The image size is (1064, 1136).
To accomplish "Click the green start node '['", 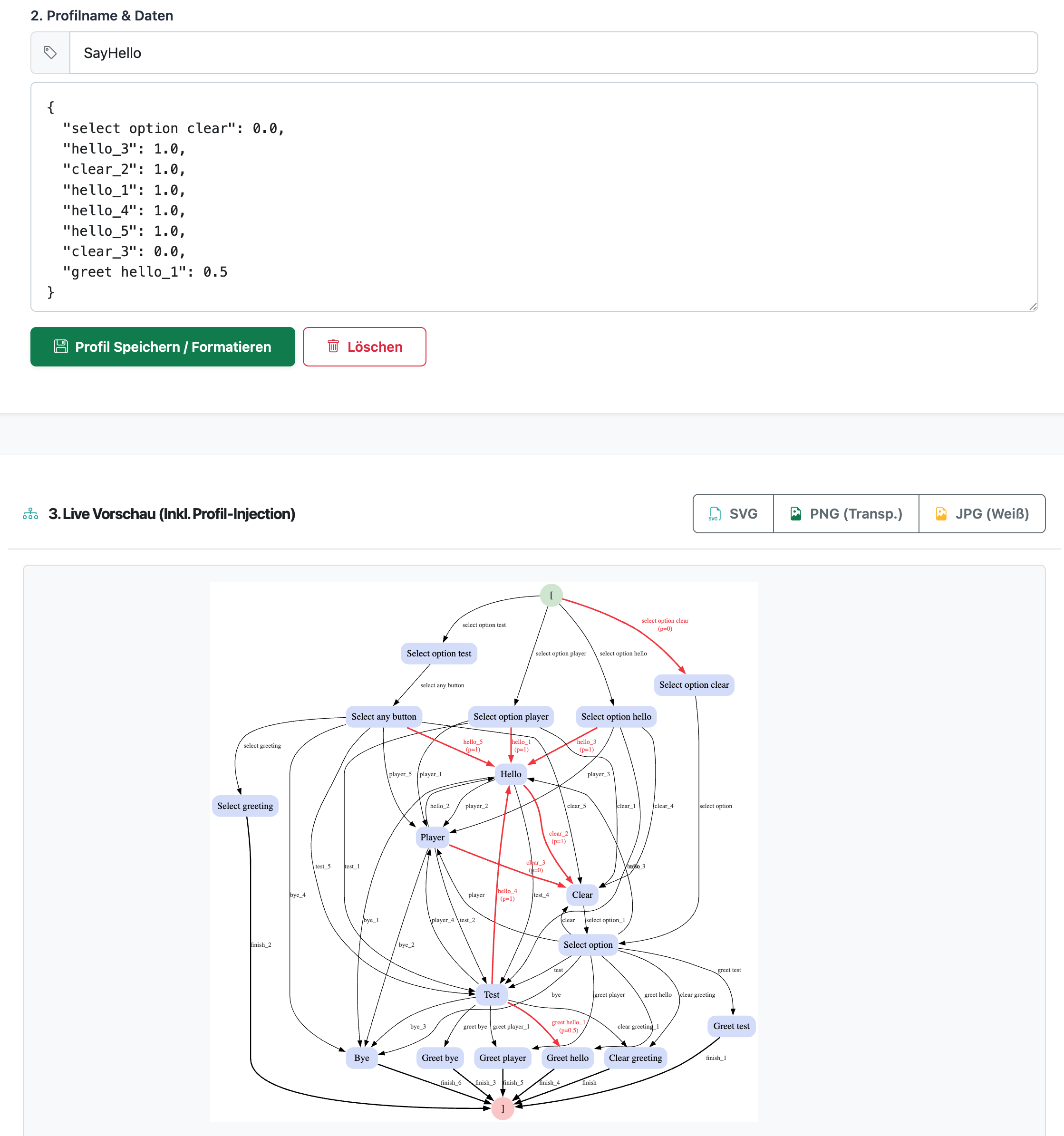I will [551, 595].
